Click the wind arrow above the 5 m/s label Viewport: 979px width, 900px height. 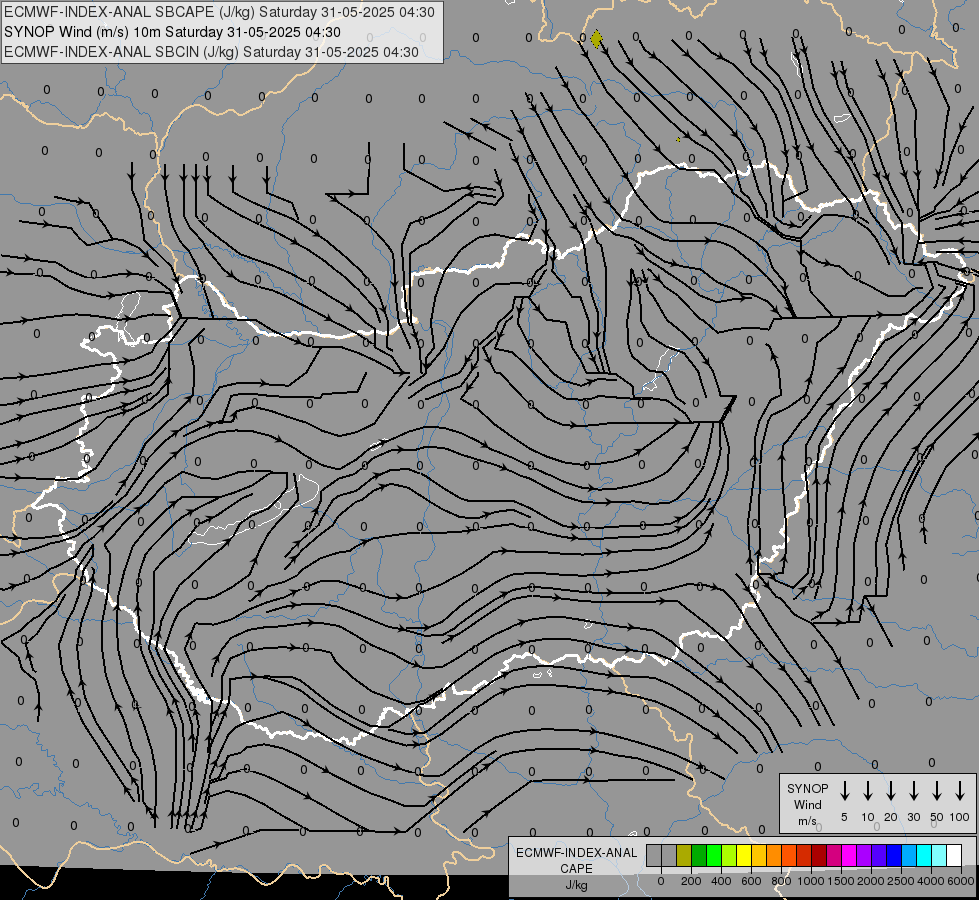(844, 791)
